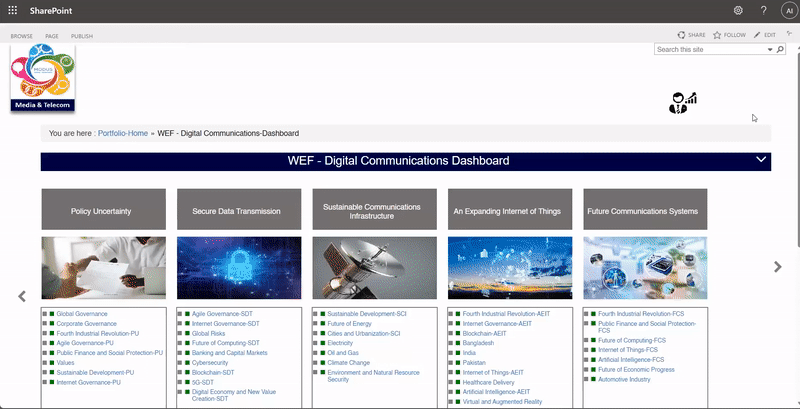
Task: Open Digital Economy and New Value Creation-SDT
Action: tap(234, 395)
